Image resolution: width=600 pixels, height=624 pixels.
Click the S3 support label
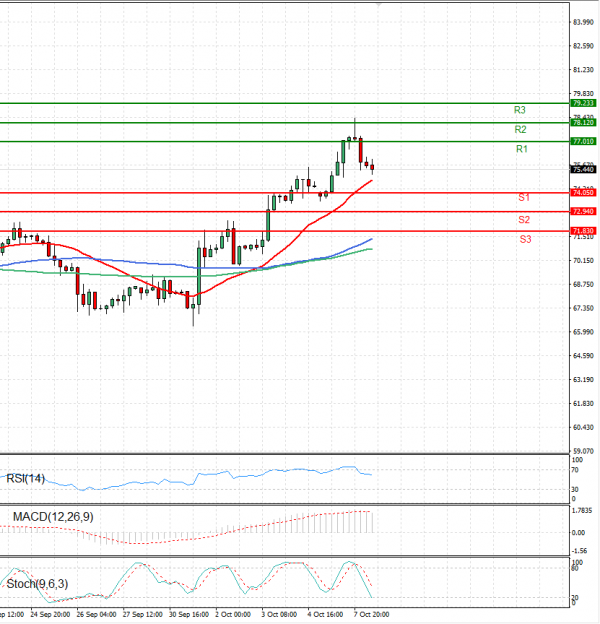526,239
